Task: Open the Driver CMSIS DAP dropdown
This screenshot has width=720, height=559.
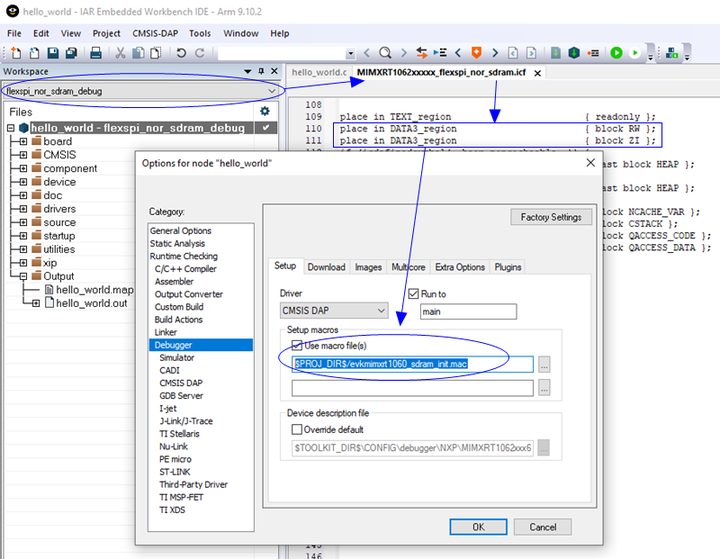Action: 333,311
